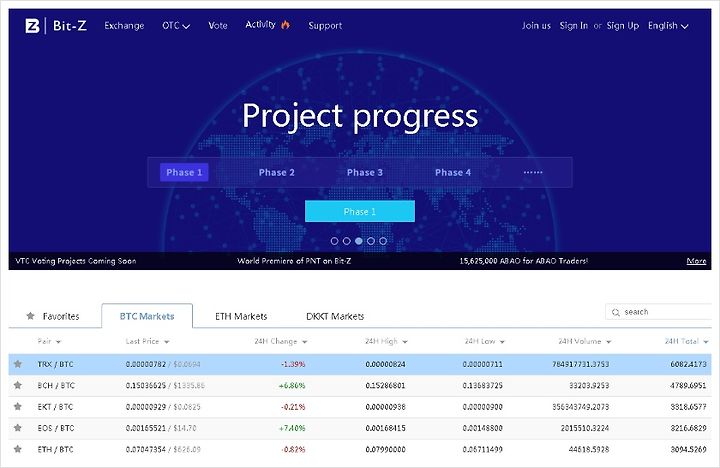Select the first carousel dot
This screenshot has width=720, height=468.
pos(334,241)
